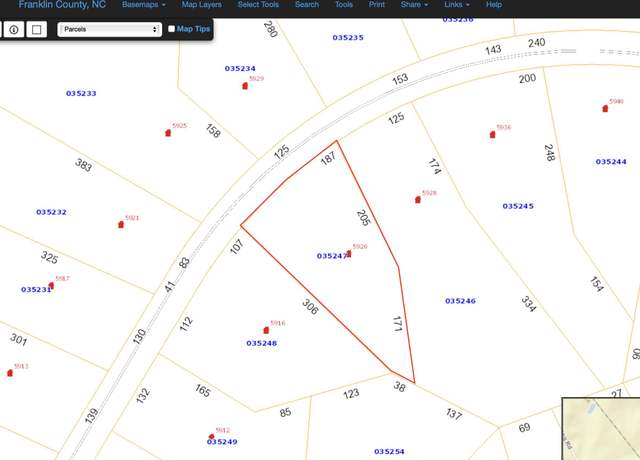Open the Select Tools menu

(258, 5)
